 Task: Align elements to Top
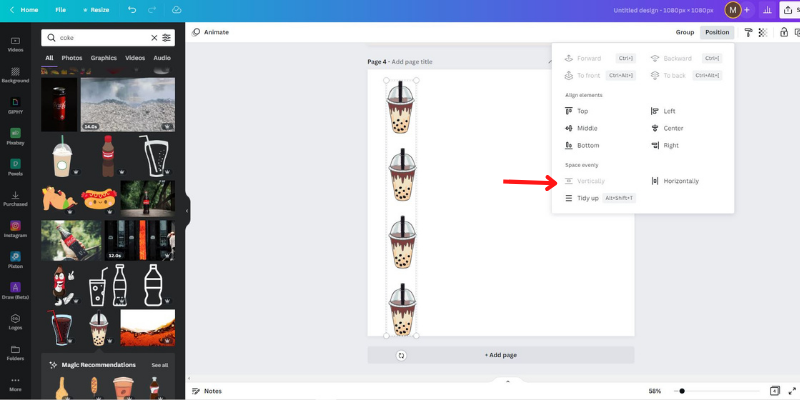click(577, 111)
